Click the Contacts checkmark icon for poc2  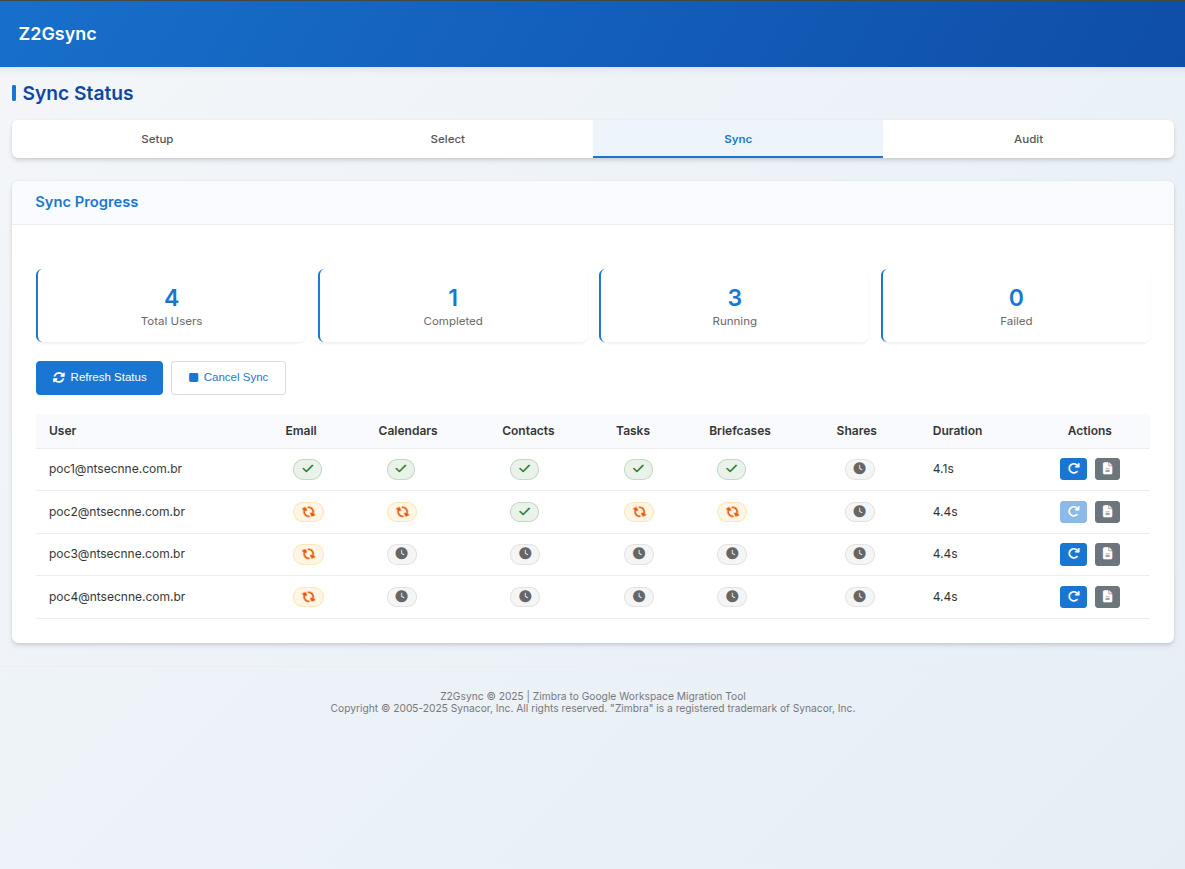click(524, 511)
